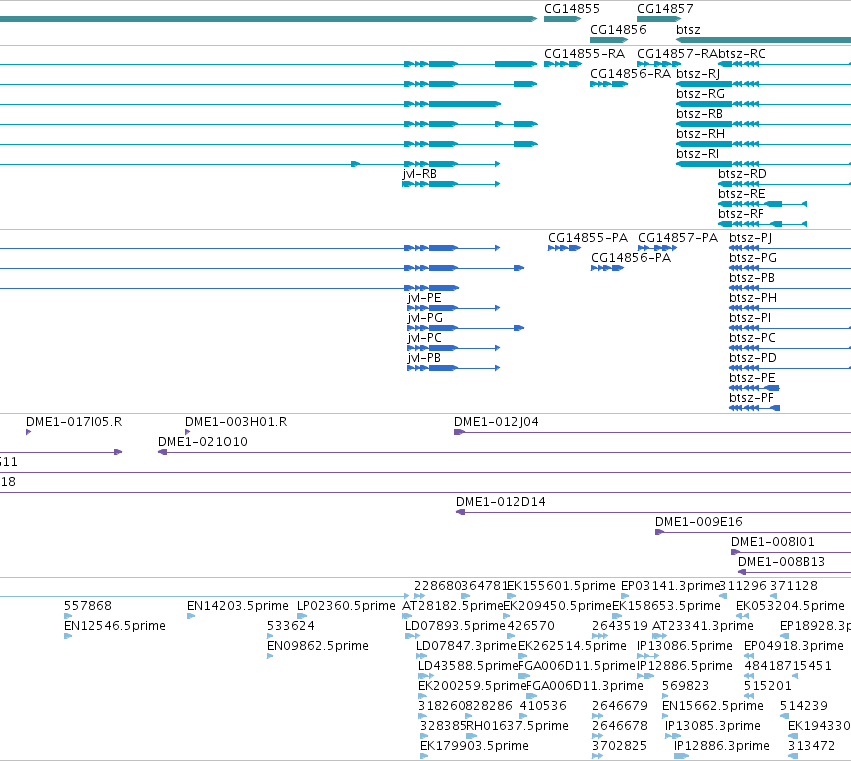Open the btsz-PB protein entry

point(752,278)
